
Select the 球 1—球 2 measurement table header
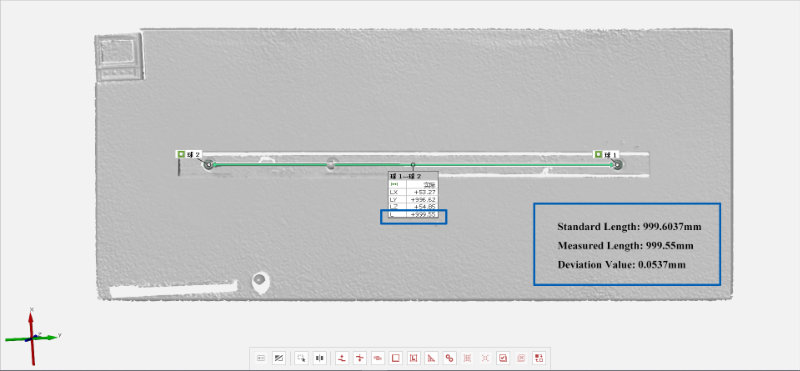tap(413, 176)
